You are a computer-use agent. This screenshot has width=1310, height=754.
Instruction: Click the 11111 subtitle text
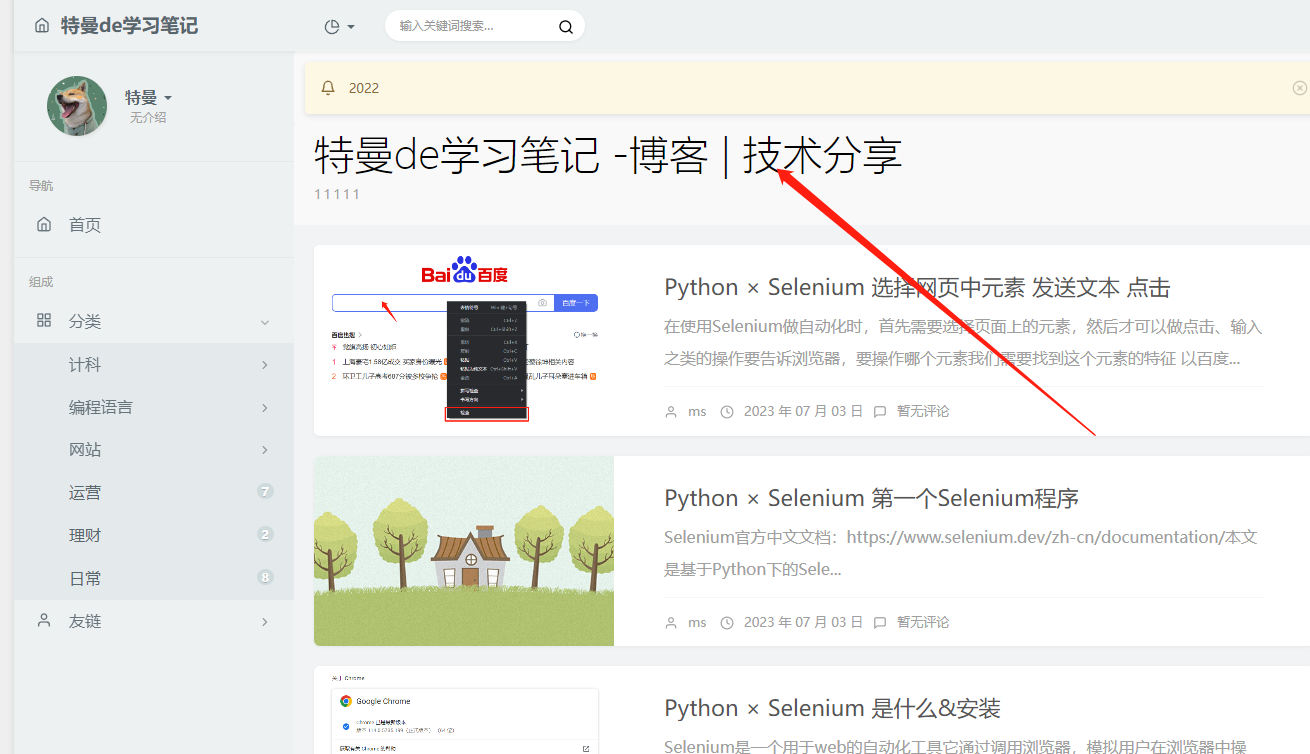pos(337,194)
